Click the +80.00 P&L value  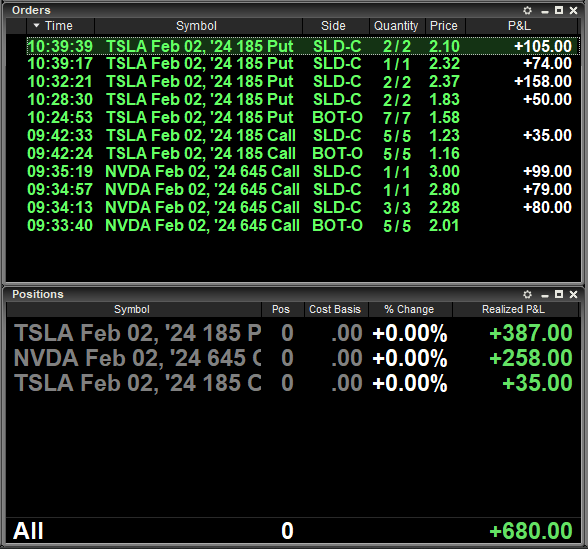click(548, 207)
